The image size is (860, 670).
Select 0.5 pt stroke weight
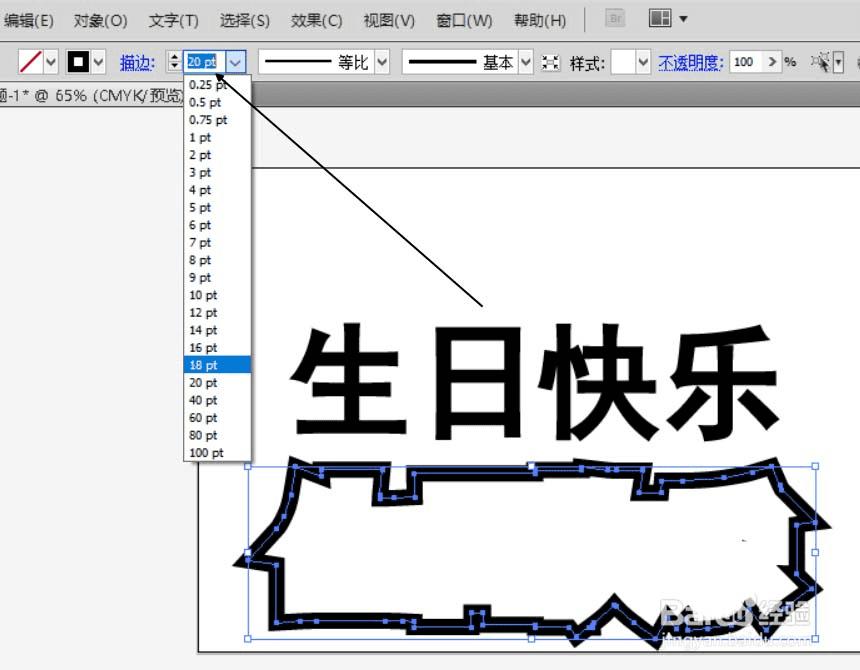(x=217, y=103)
